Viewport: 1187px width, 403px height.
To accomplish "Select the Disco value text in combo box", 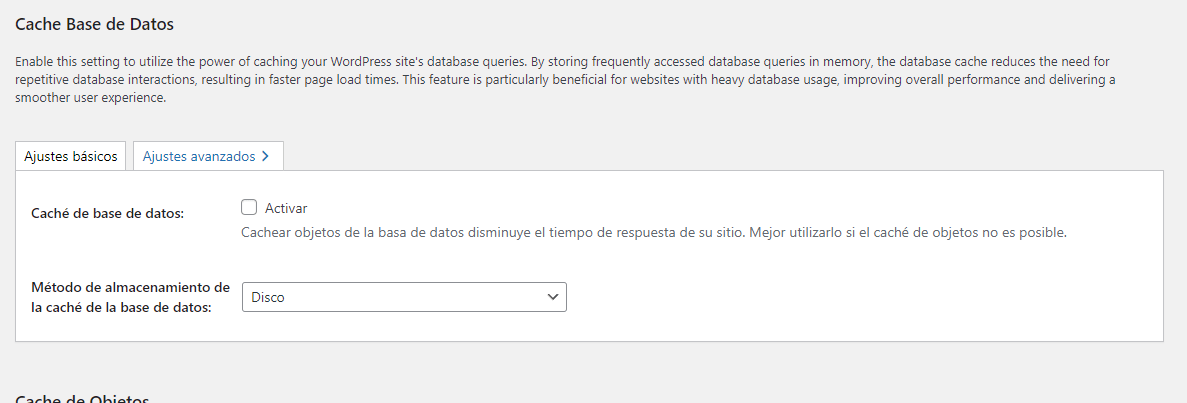I will pos(268,298).
